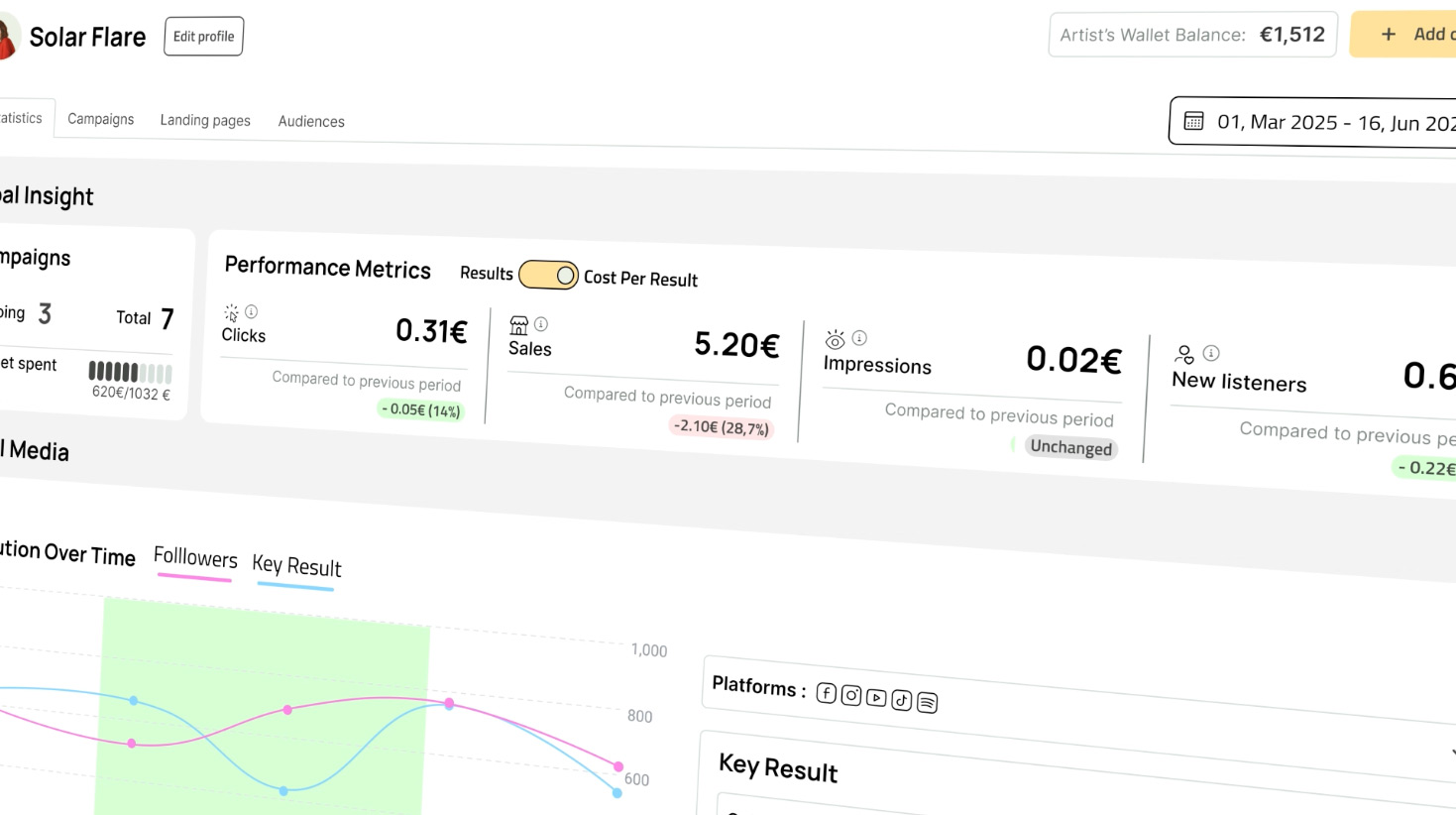Click the Key Result panel heading
This screenshot has width=1456, height=815.
[x=778, y=767]
